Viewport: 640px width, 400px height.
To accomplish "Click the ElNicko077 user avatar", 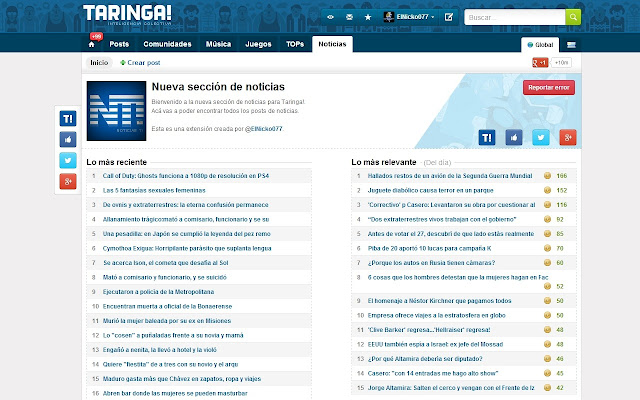I will pos(389,17).
